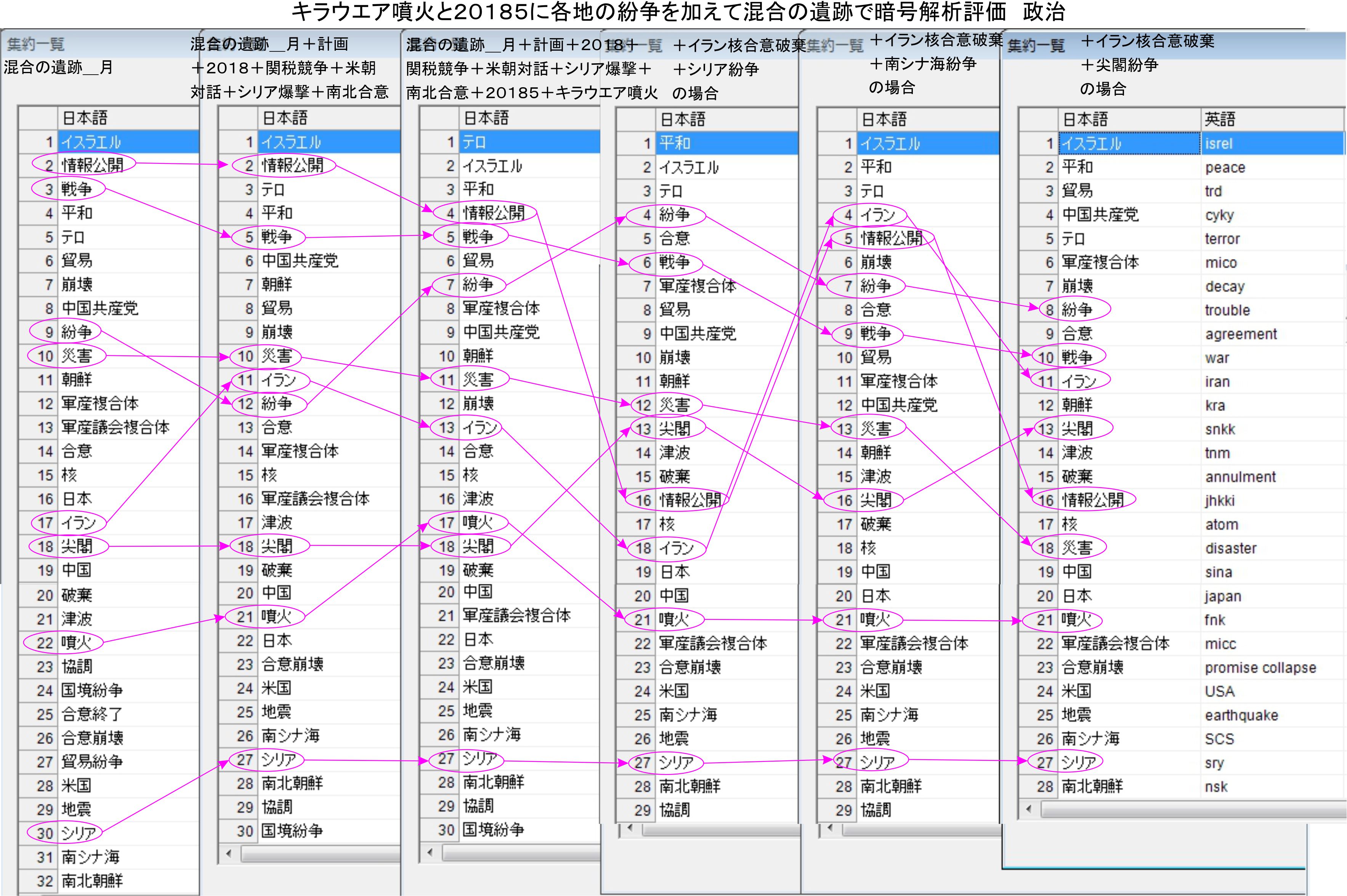Screen dimensions: 1347x896
Task: Click row 27 貿易紛争 in the leftmost list
Action: point(91,761)
